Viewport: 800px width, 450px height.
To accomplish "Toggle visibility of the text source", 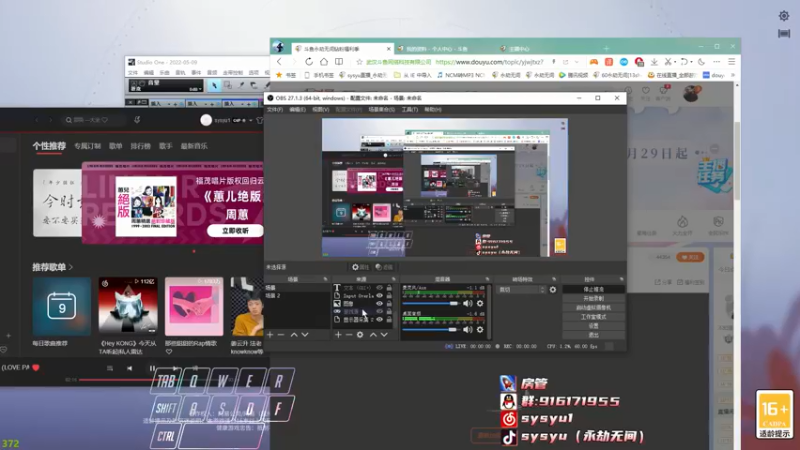I will pyautogui.click(x=379, y=288).
